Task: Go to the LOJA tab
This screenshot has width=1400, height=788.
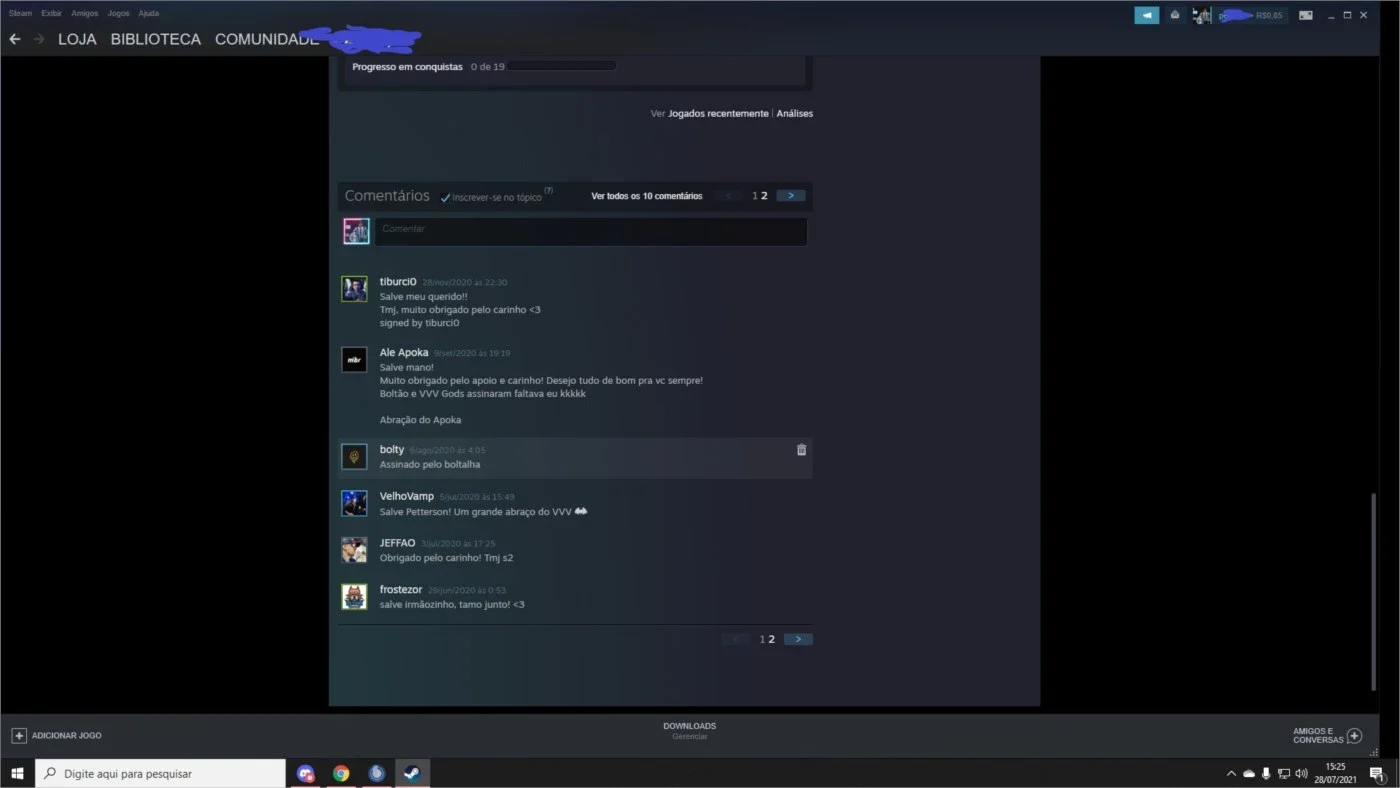Action: pyautogui.click(x=77, y=40)
